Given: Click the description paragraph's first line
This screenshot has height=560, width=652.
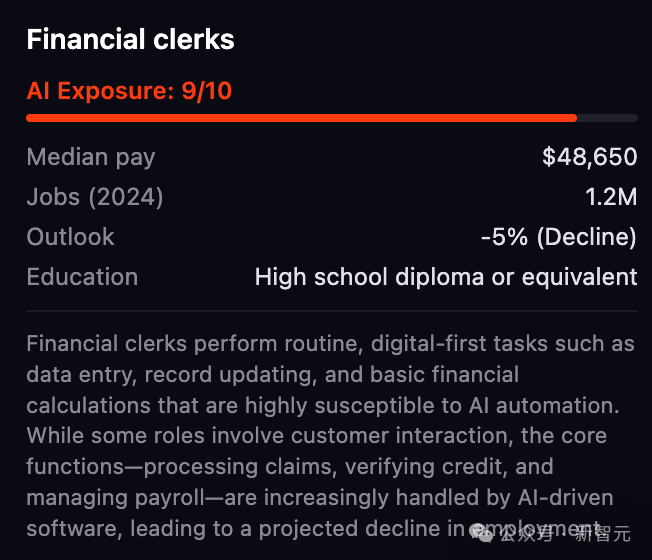Looking at the screenshot, I should tap(330, 344).
